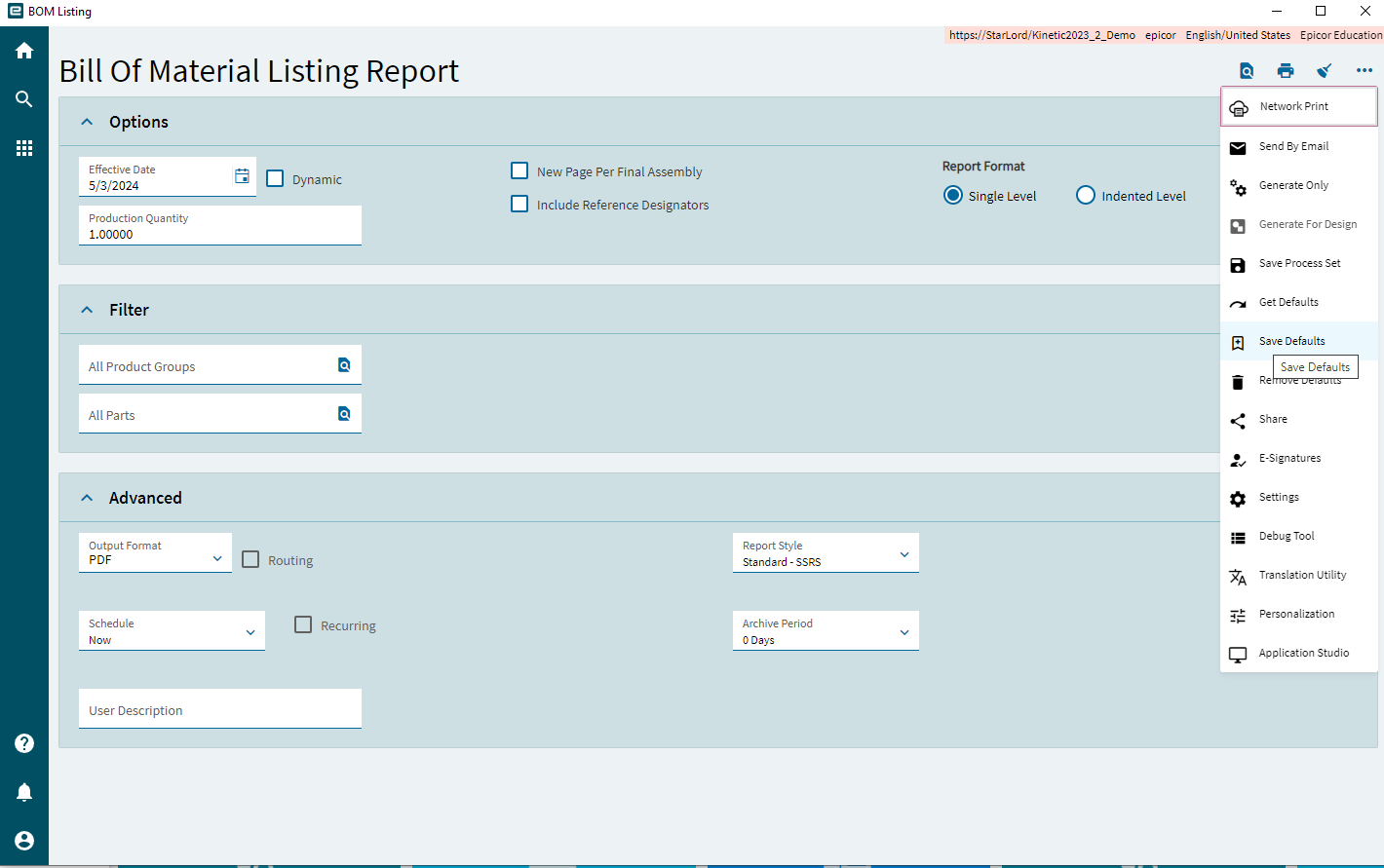Open the apps grid icon in sidebar

point(23,148)
